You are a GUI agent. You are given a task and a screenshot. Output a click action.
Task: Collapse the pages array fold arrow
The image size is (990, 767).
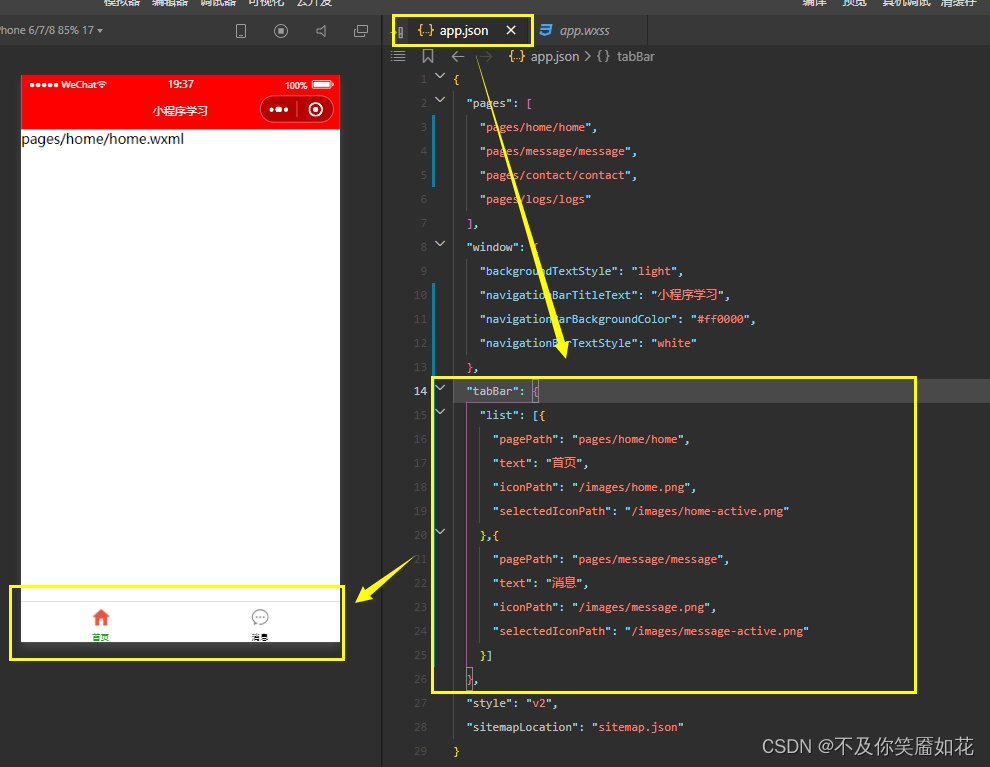point(440,100)
